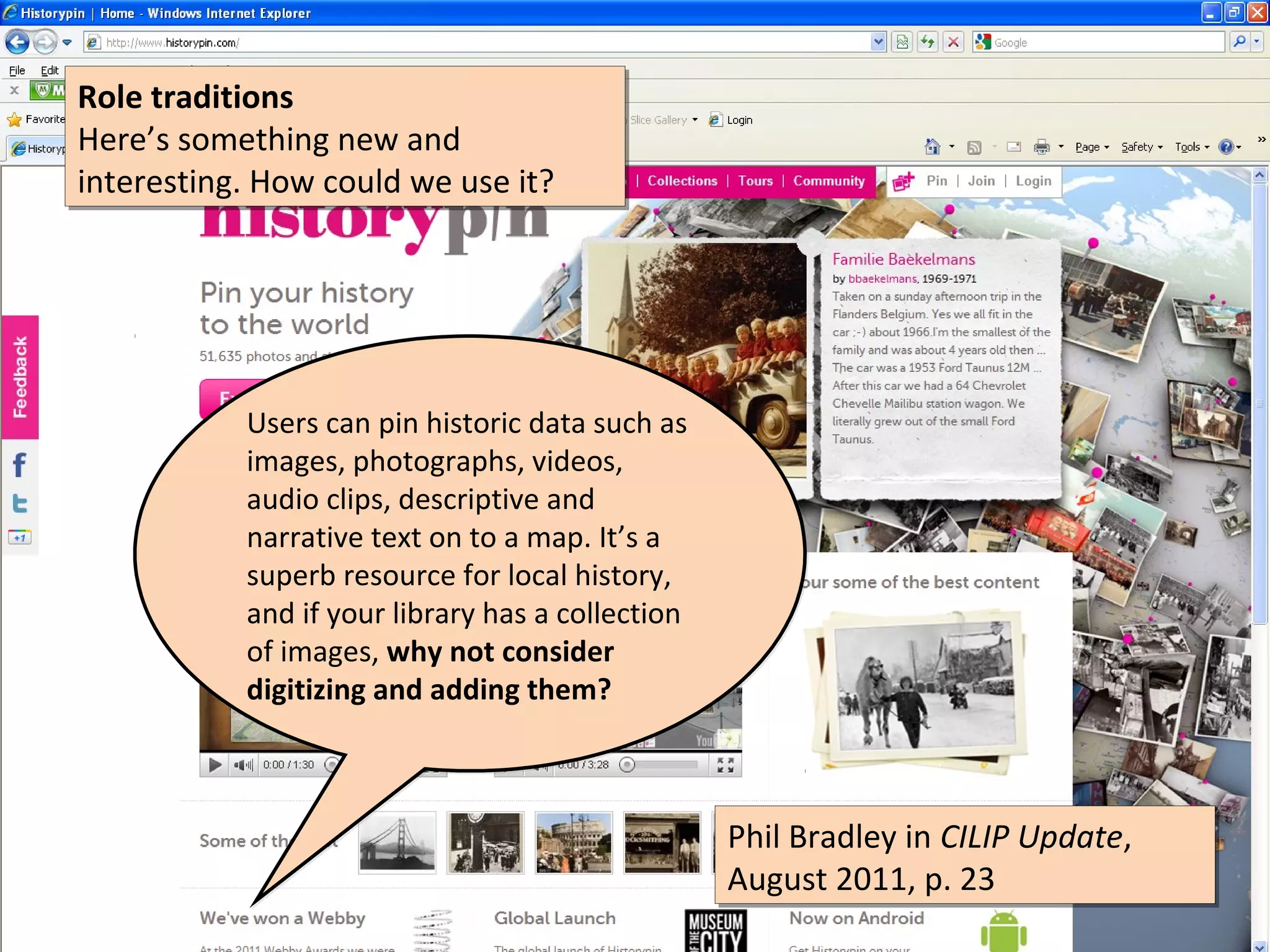Click the Favorites star icon

[x=14, y=119]
